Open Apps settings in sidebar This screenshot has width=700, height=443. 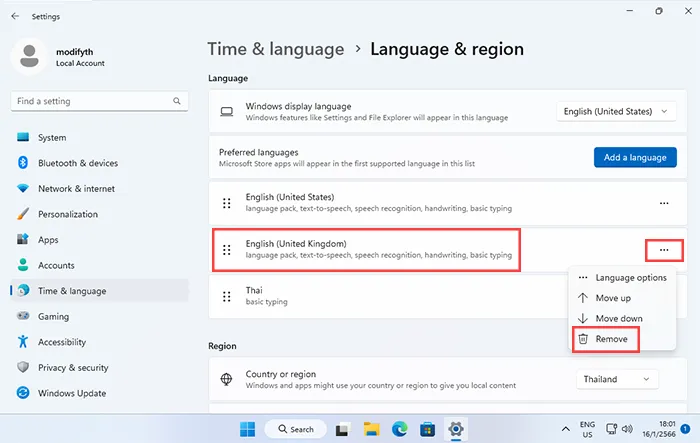pos(99,239)
